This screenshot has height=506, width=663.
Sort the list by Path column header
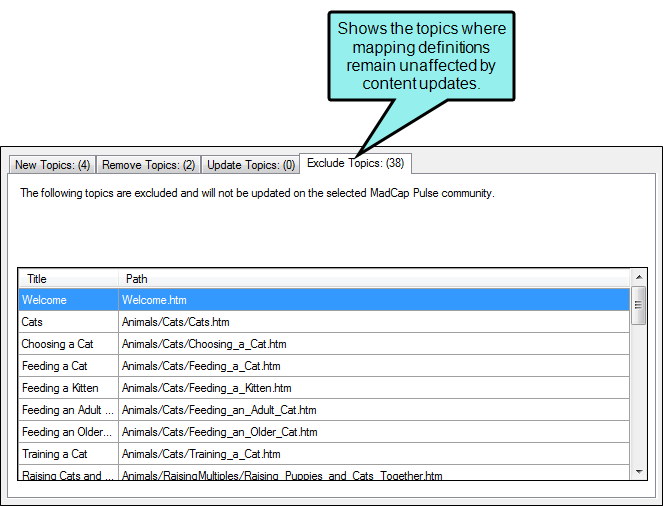pyautogui.click(x=374, y=278)
